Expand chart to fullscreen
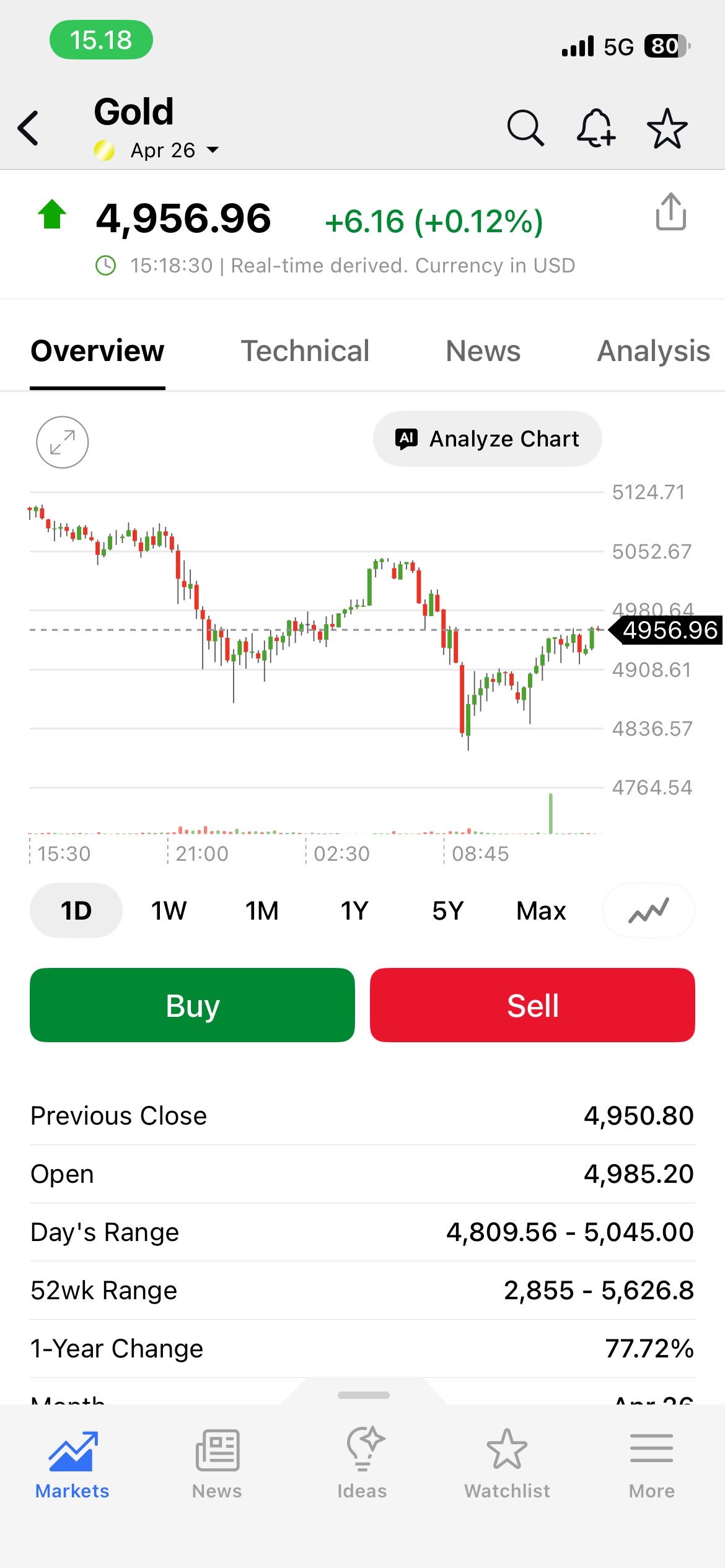Screen dimensions: 725x1568 (x=63, y=442)
